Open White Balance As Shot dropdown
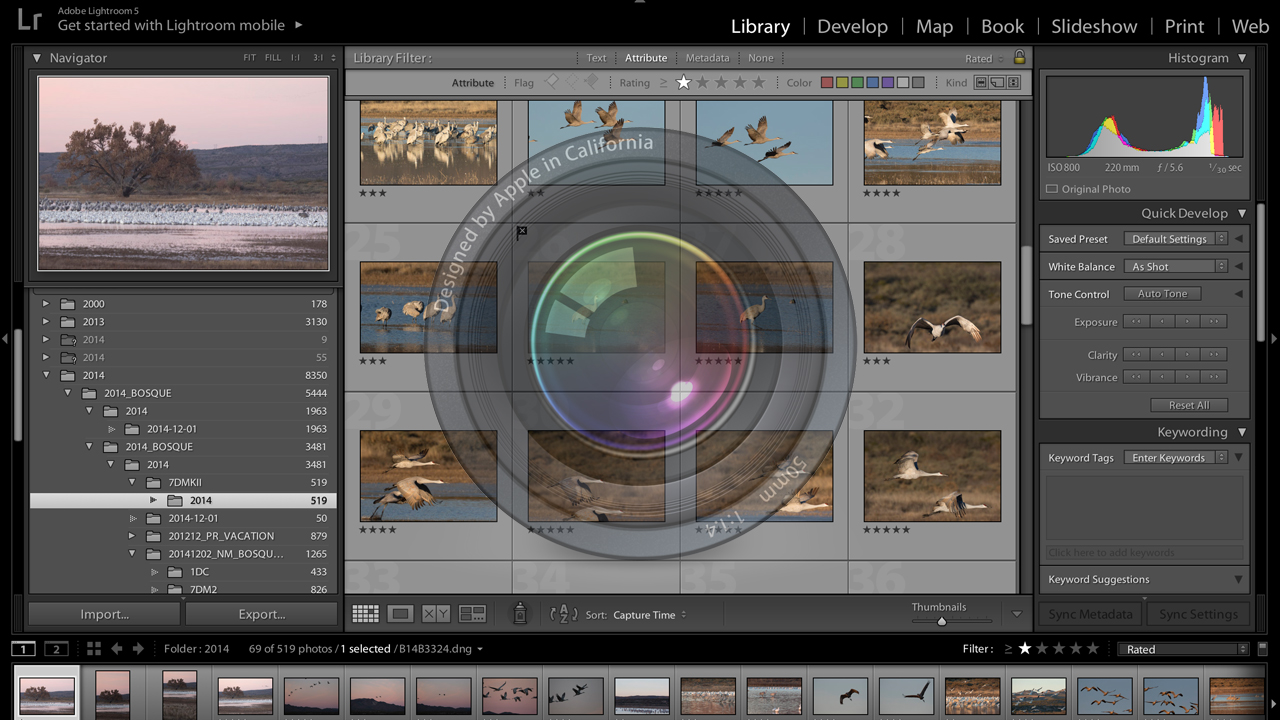The image size is (1280, 720). 1175,267
